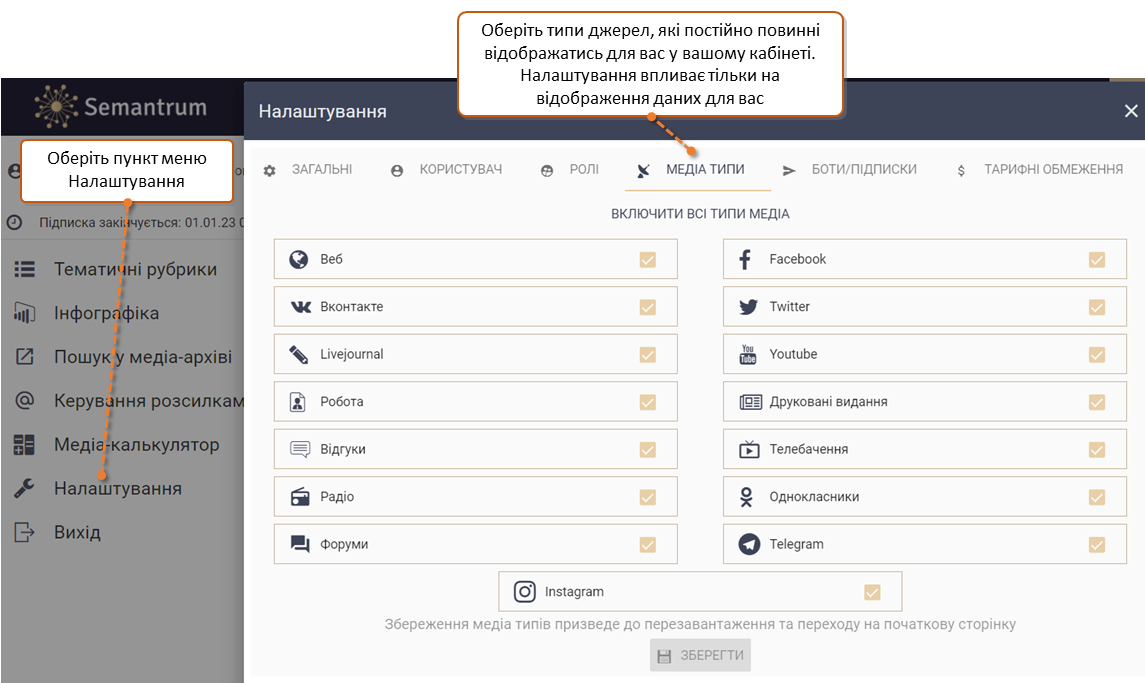1145x683 pixels.
Task: Click the Налаштування dialog title text
Action: coord(323,112)
